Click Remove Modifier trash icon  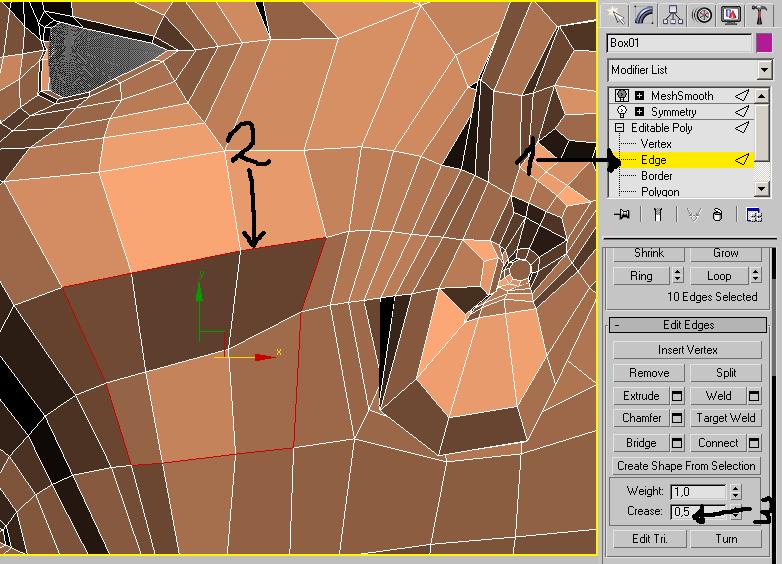(717, 215)
